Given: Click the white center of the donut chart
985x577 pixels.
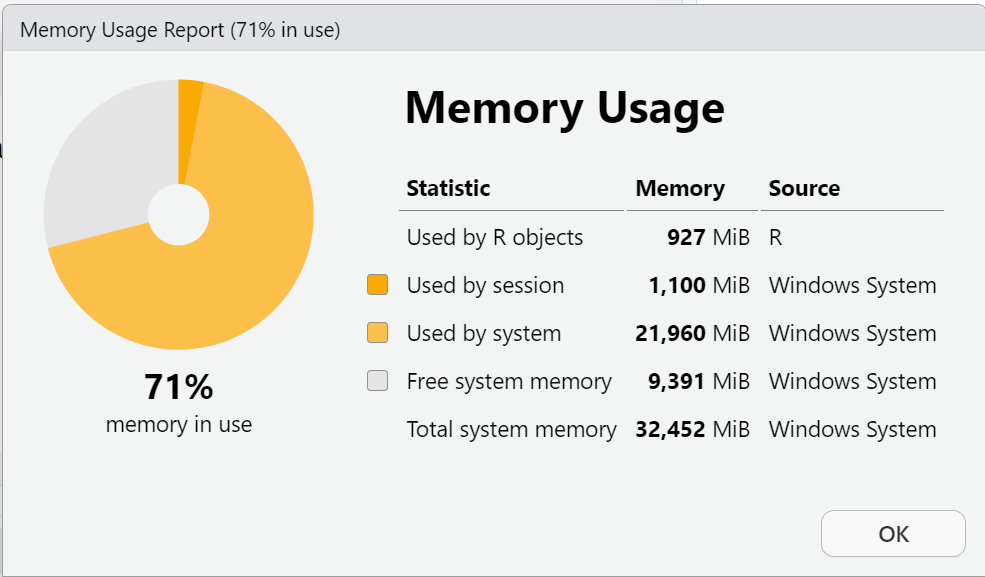Looking at the screenshot, I should pos(179,214).
